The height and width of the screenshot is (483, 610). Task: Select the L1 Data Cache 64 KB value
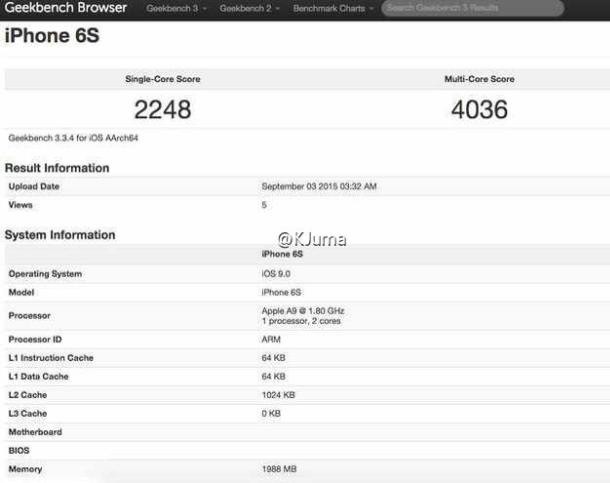pyautogui.click(x=273, y=376)
